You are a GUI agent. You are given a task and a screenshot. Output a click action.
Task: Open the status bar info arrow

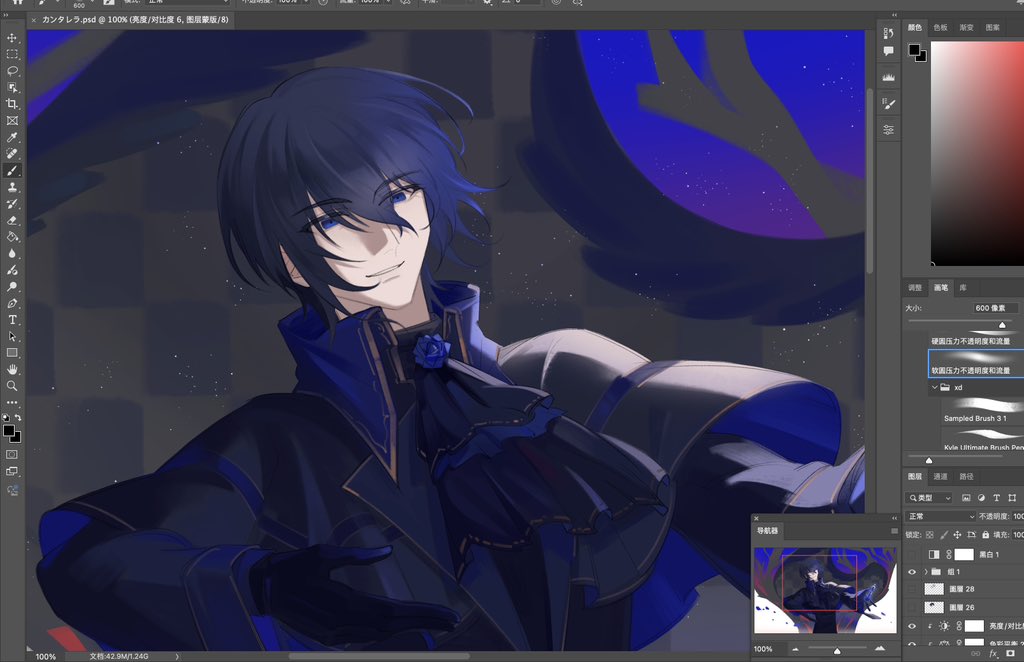point(177,656)
